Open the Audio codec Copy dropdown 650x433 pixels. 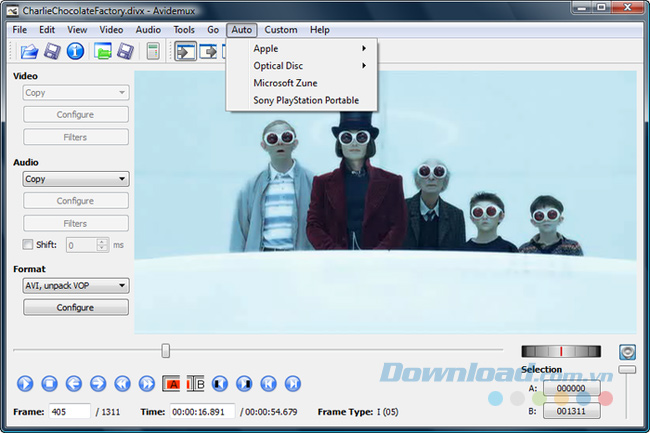click(76, 179)
